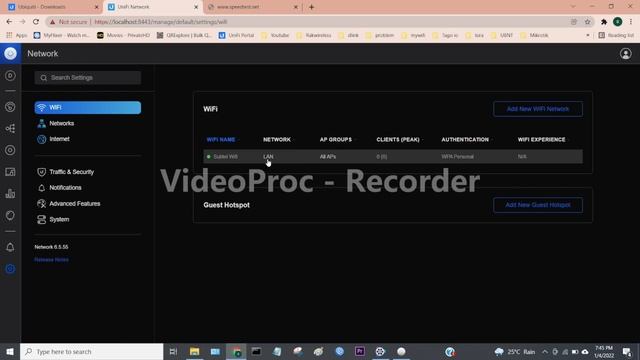Show hidden system tray icons
Screen dimensions: 640x360
[x=545, y=351]
